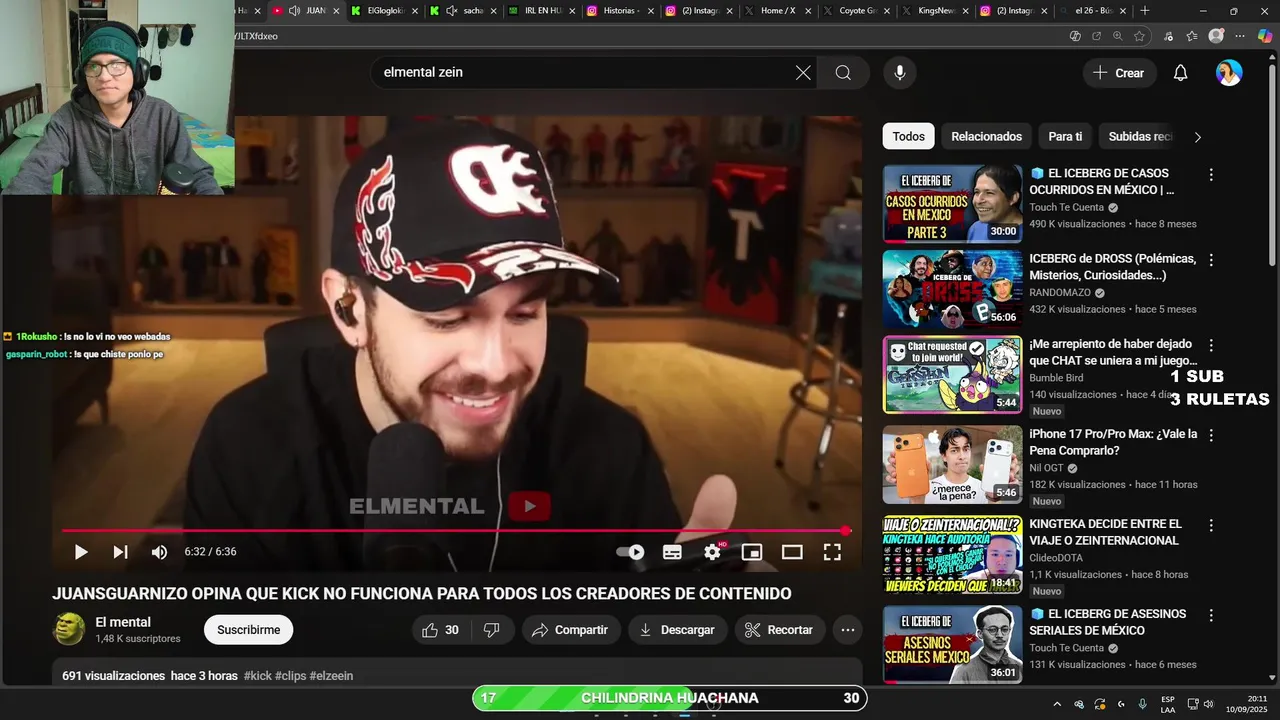1280x720 pixels.
Task: Open the El mental channel name link
Action: point(123,622)
